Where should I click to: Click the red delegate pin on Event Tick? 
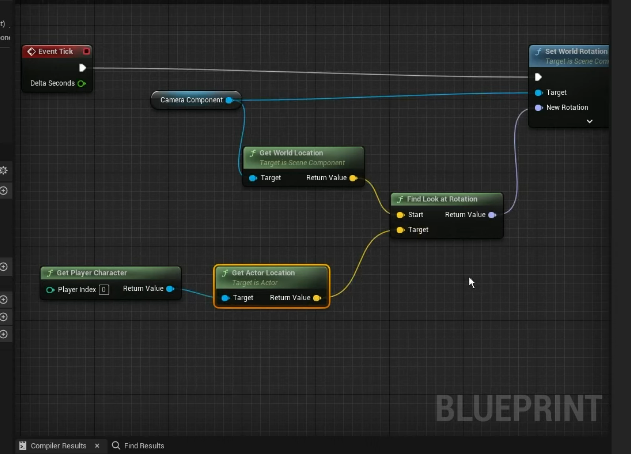[x=86, y=51]
